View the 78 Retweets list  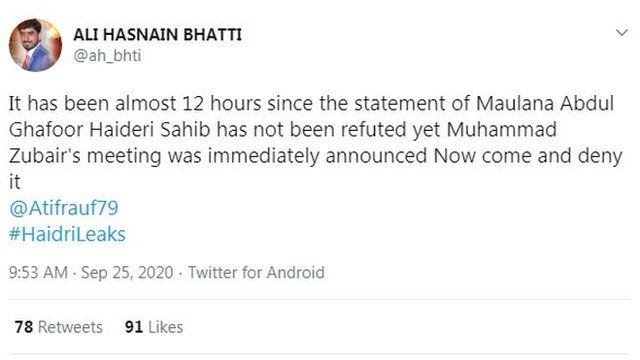pyautogui.click(x=58, y=327)
